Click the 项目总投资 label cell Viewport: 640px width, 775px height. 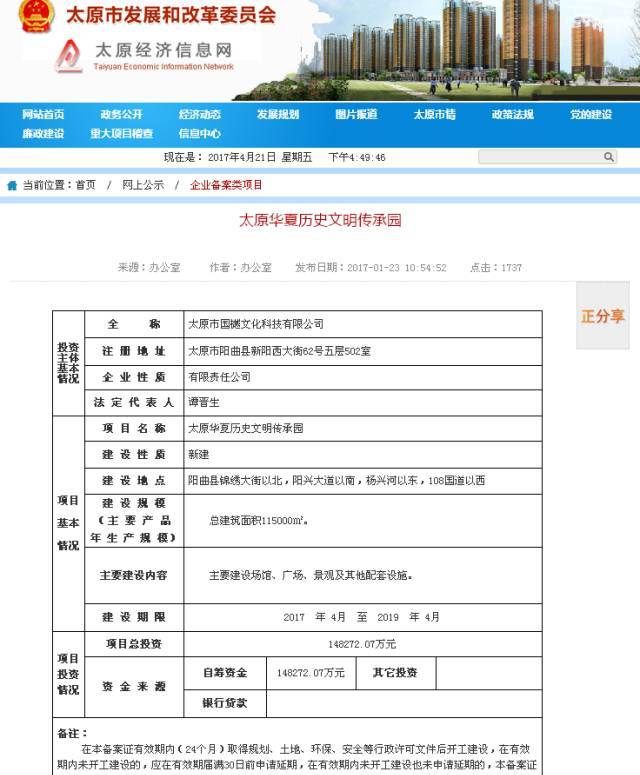pyautogui.click(x=134, y=644)
